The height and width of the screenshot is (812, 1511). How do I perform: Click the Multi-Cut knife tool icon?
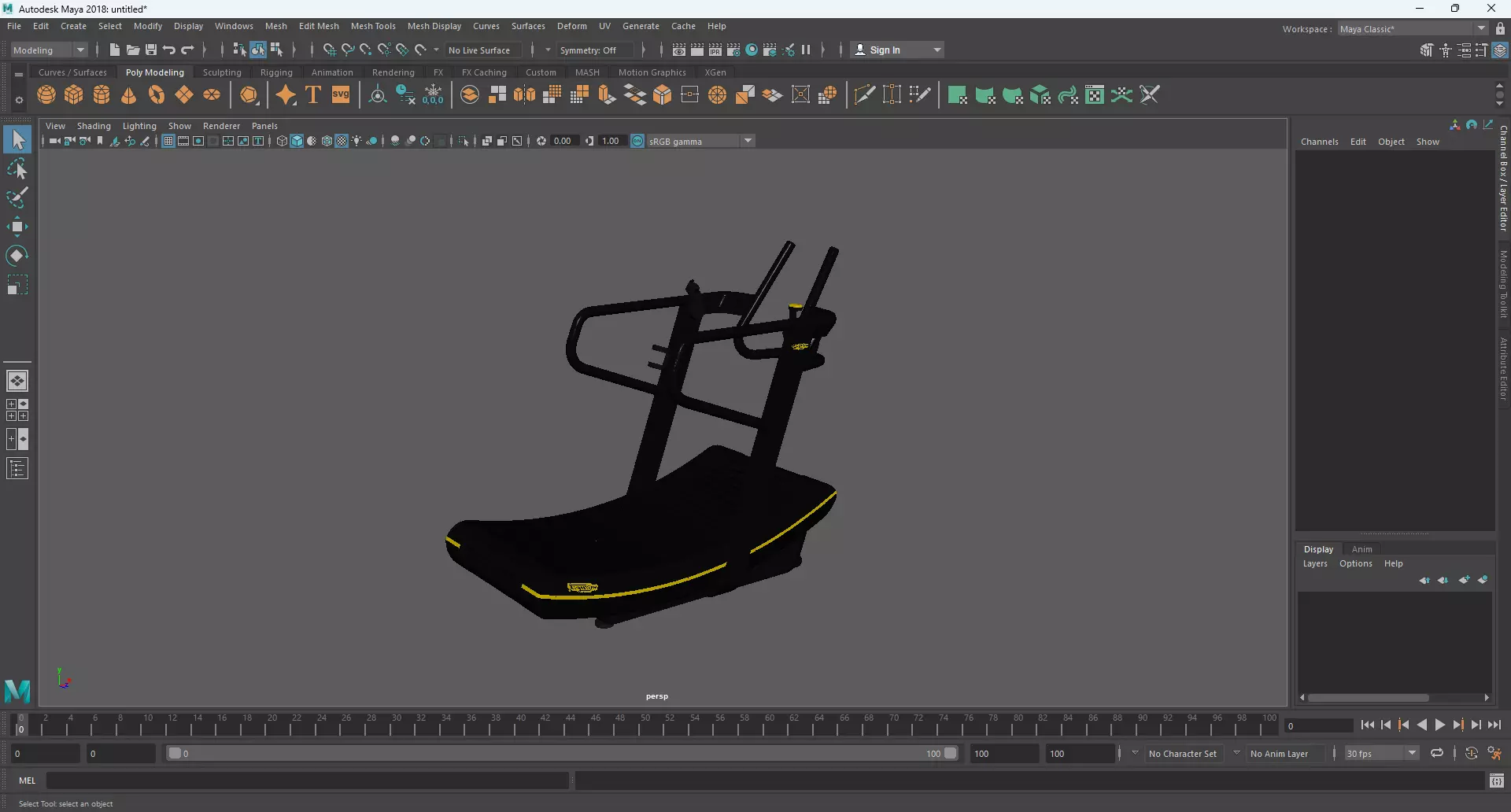click(864, 95)
